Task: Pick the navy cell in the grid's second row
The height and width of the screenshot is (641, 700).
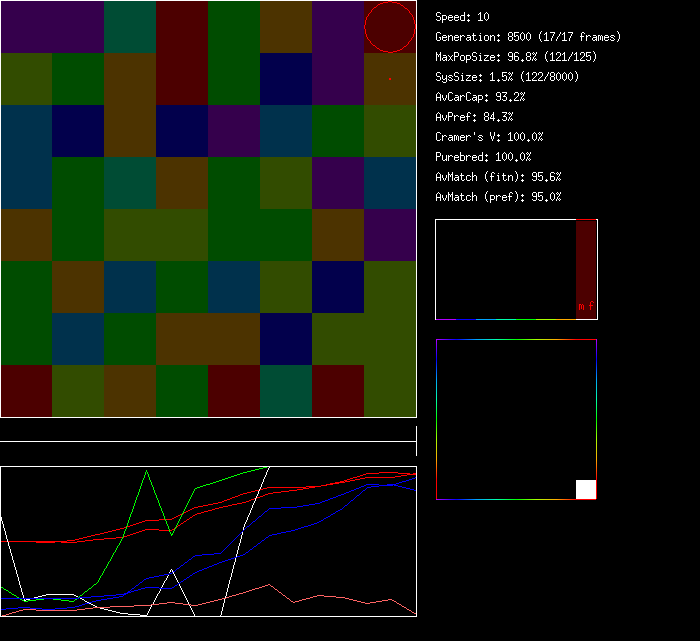Action: point(286,79)
